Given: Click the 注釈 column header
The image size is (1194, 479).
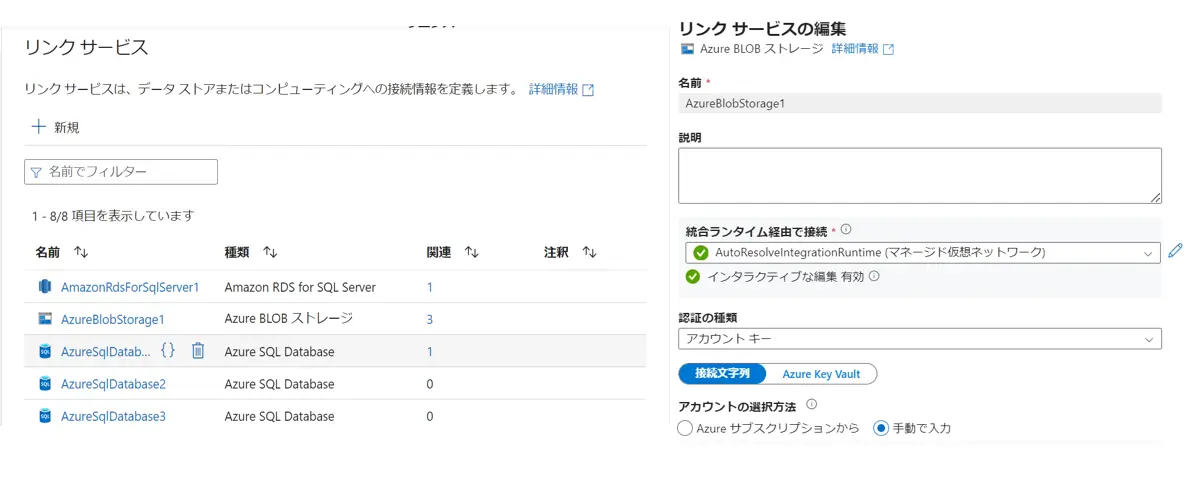Looking at the screenshot, I should [x=556, y=252].
